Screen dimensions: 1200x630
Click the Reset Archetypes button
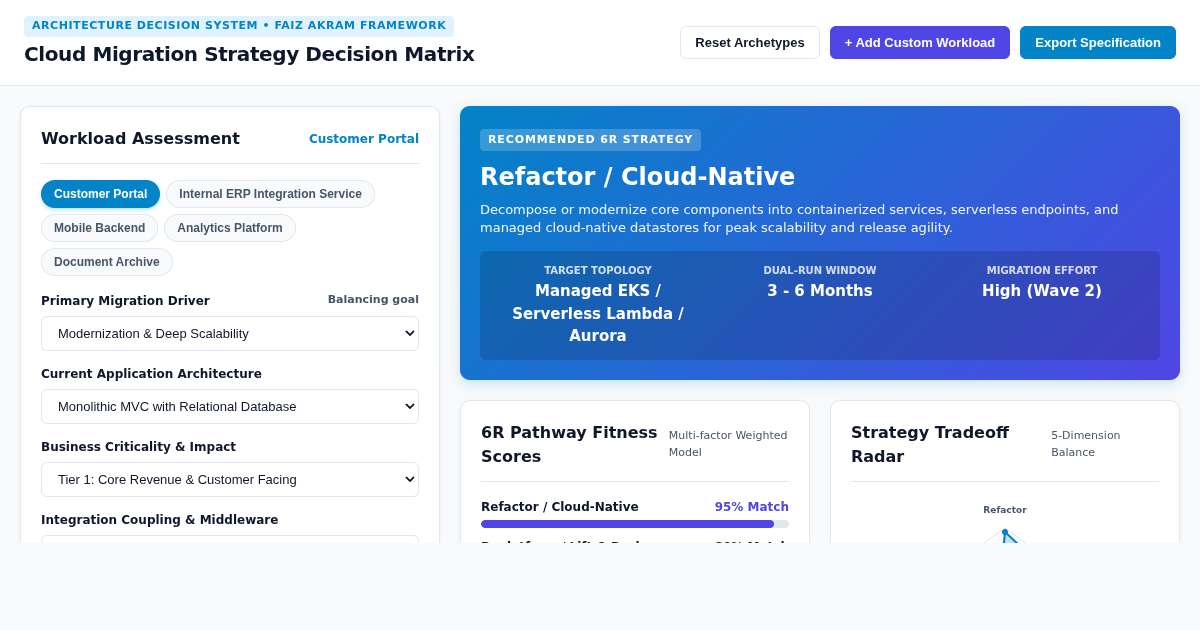pos(750,42)
